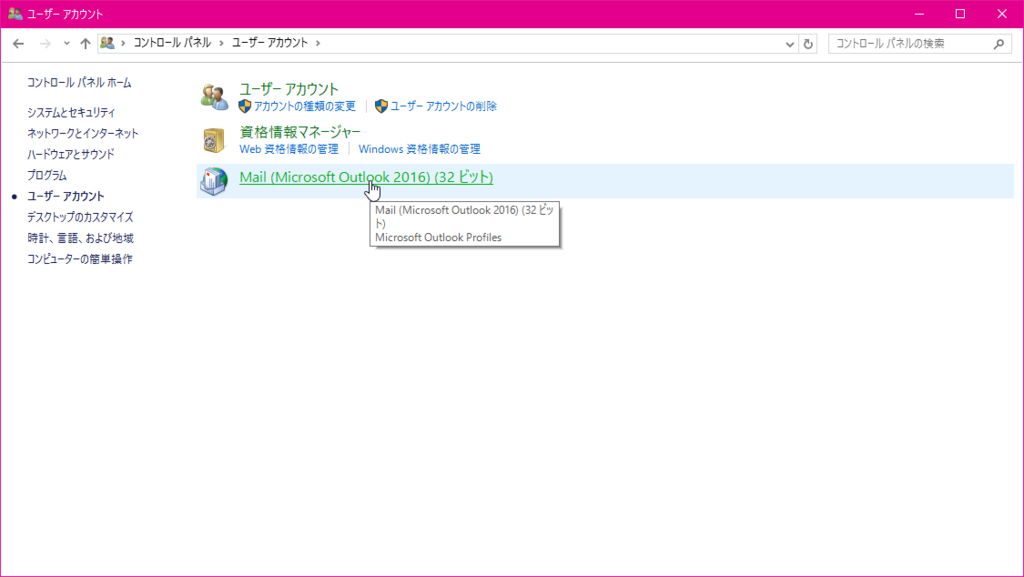
Task: Click the address bar user accounts icon
Action: [x=108, y=43]
